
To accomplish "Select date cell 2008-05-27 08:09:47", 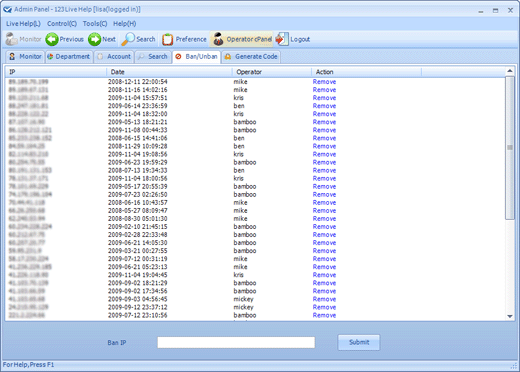I will (x=138, y=211).
